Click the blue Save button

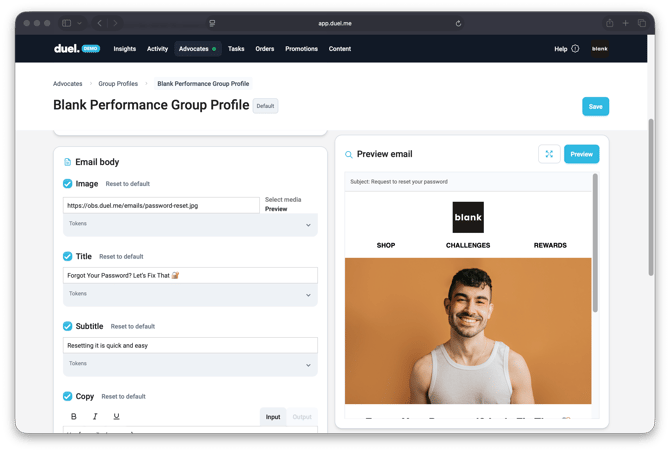click(x=595, y=106)
